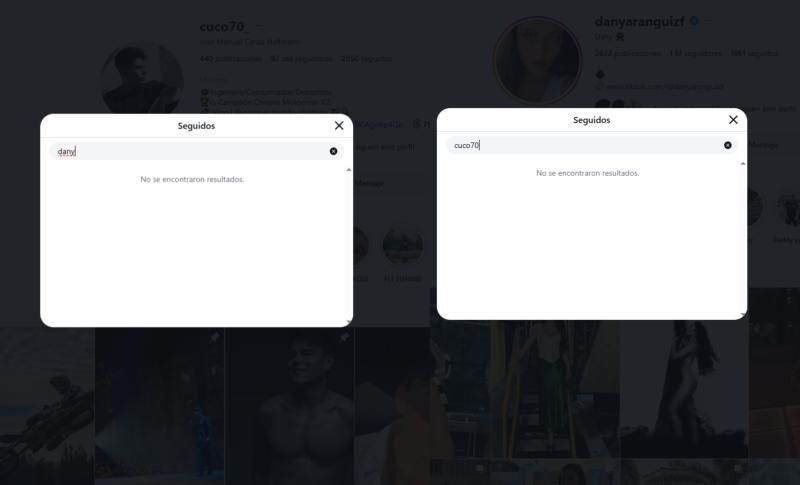Close the left Seguidos dialog
This screenshot has height=485, width=800.
pyautogui.click(x=339, y=125)
